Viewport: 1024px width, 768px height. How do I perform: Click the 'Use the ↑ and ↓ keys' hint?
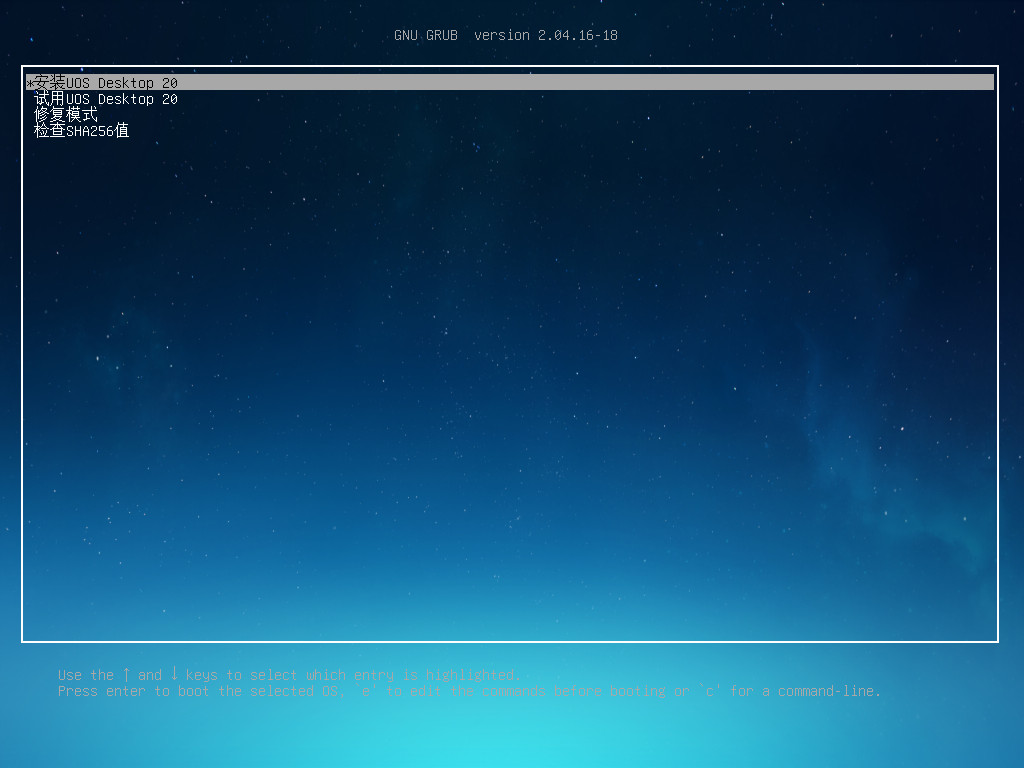pos(289,675)
